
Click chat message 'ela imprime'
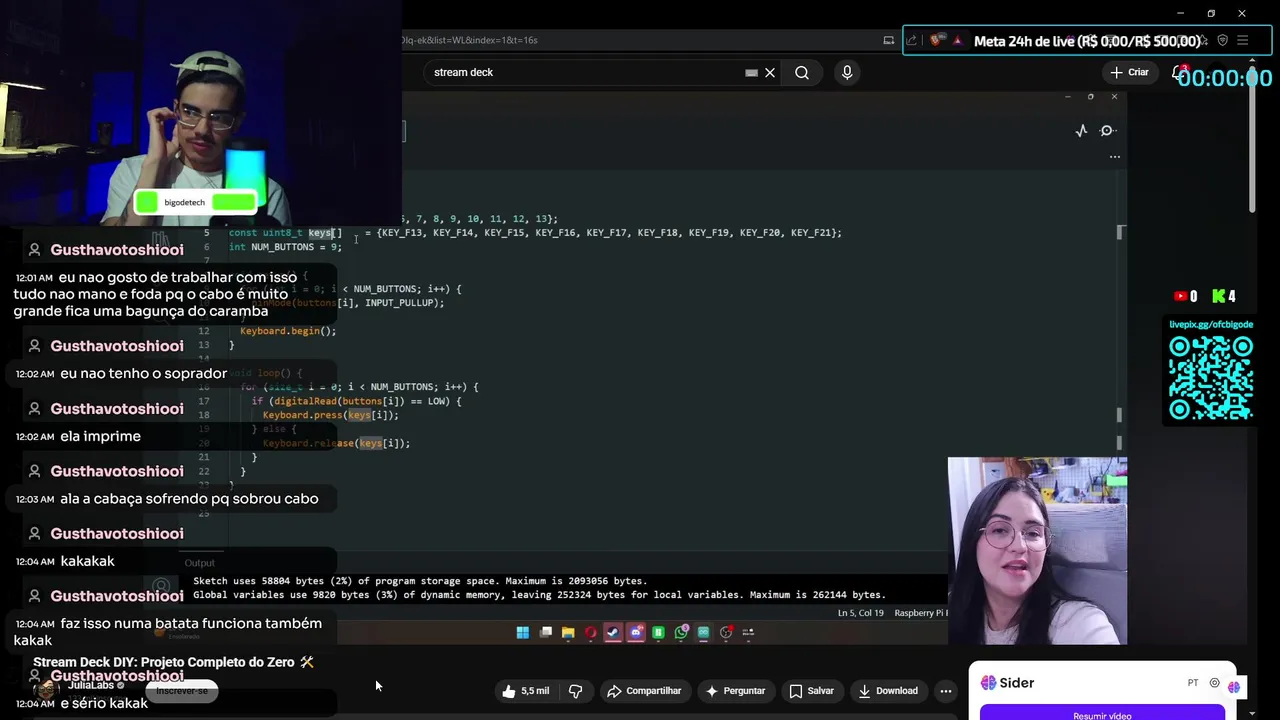100,436
